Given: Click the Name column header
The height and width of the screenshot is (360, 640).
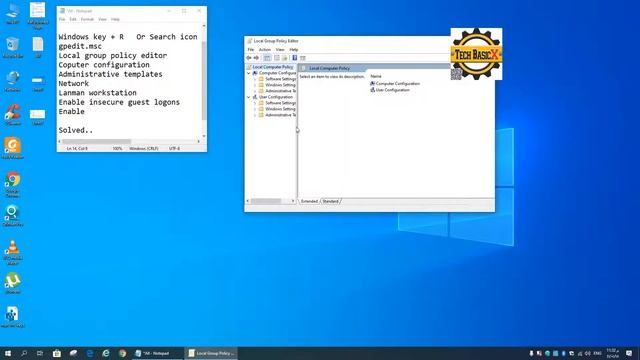Looking at the screenshot, I should pos(376,76).
